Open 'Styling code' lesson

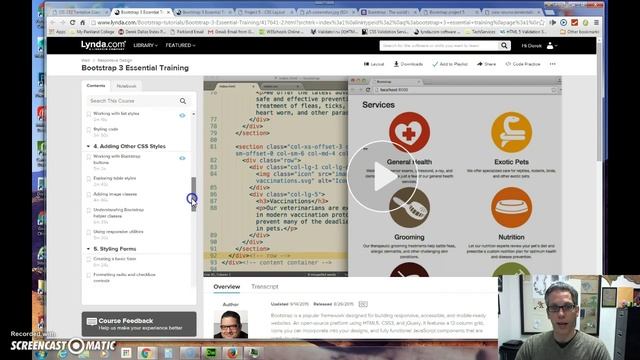pos(106,129)
